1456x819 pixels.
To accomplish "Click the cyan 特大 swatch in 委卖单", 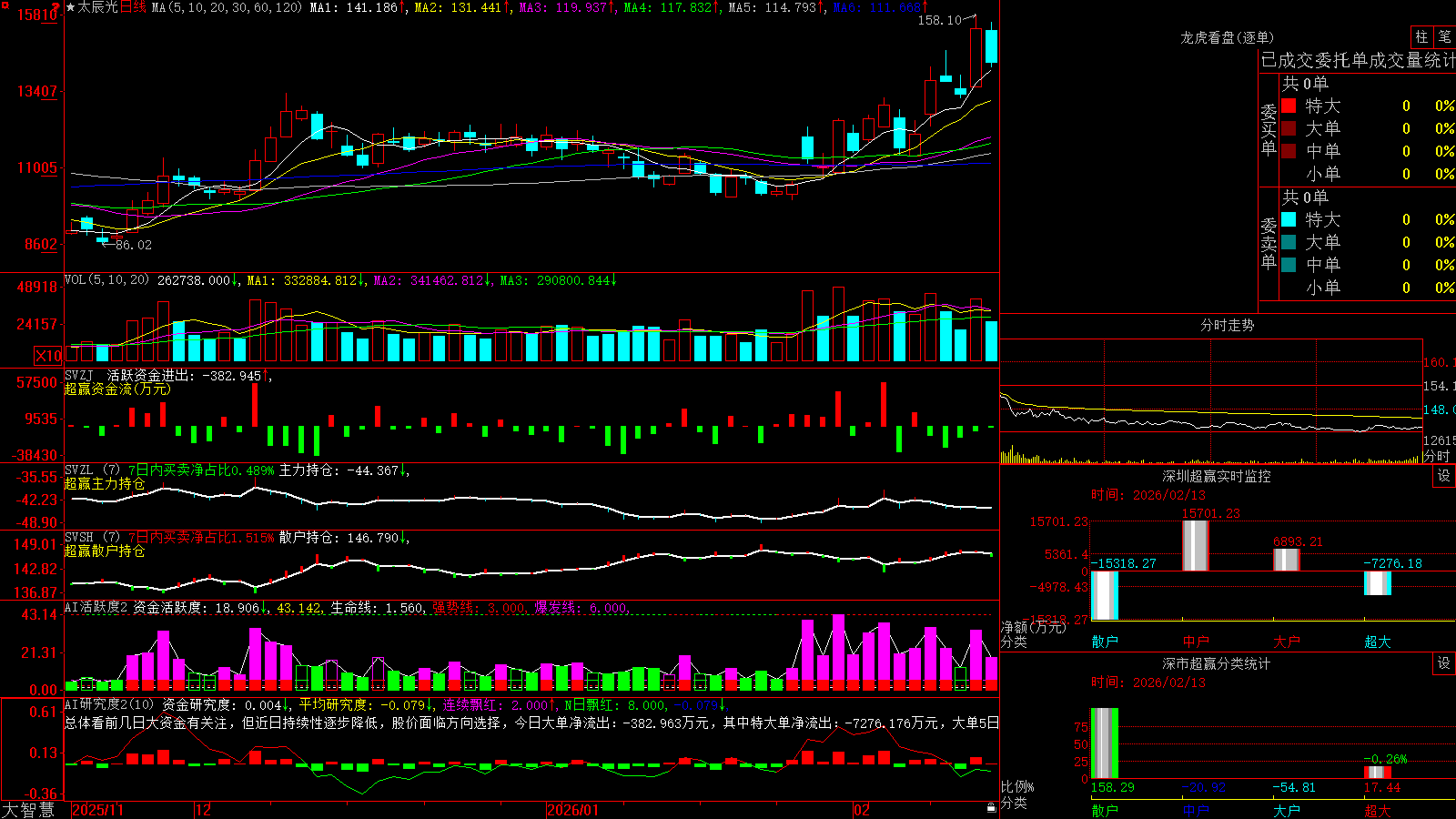I will (x=1289, y=219).
